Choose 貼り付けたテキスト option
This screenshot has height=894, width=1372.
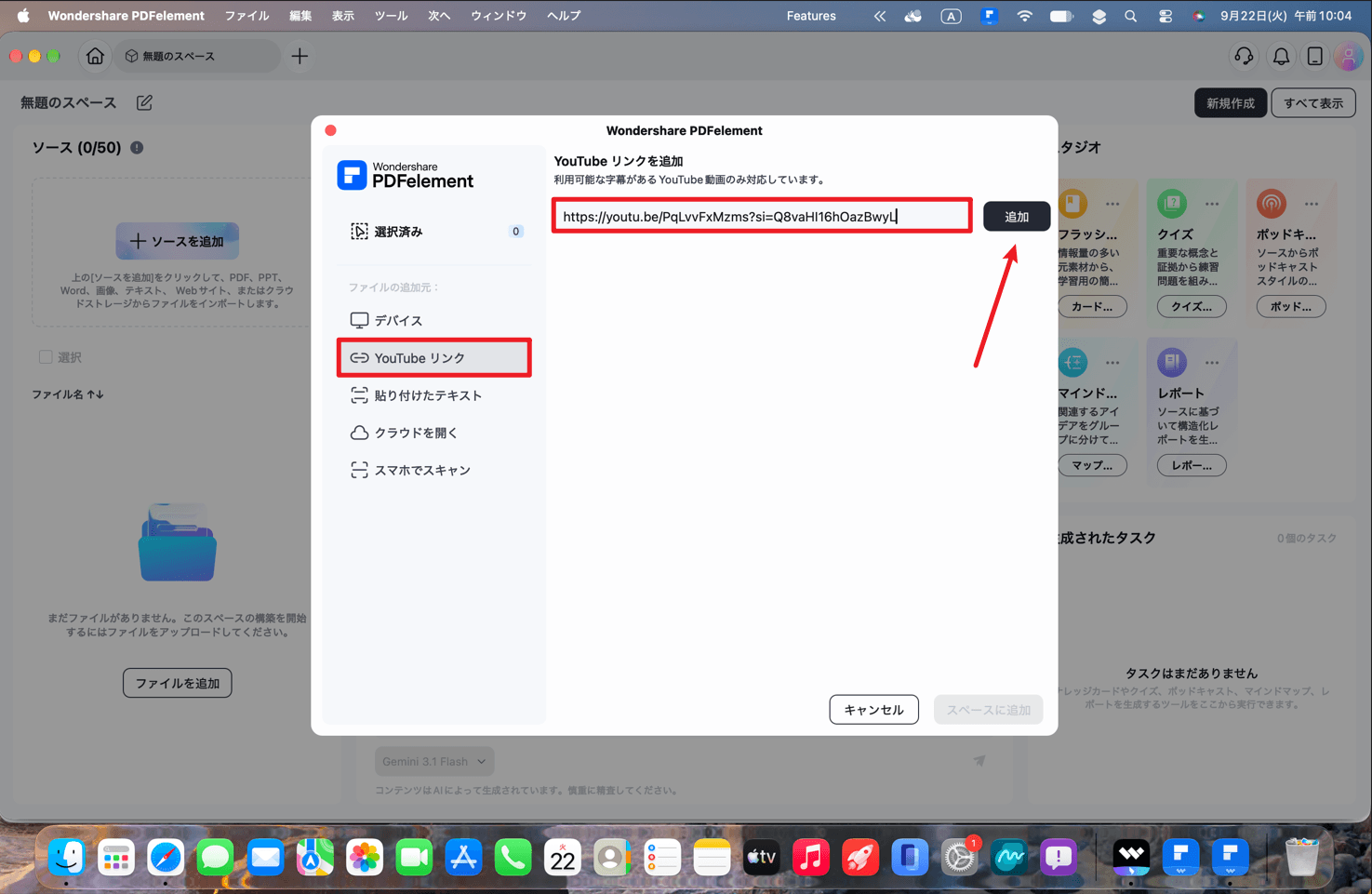(434, 395)
